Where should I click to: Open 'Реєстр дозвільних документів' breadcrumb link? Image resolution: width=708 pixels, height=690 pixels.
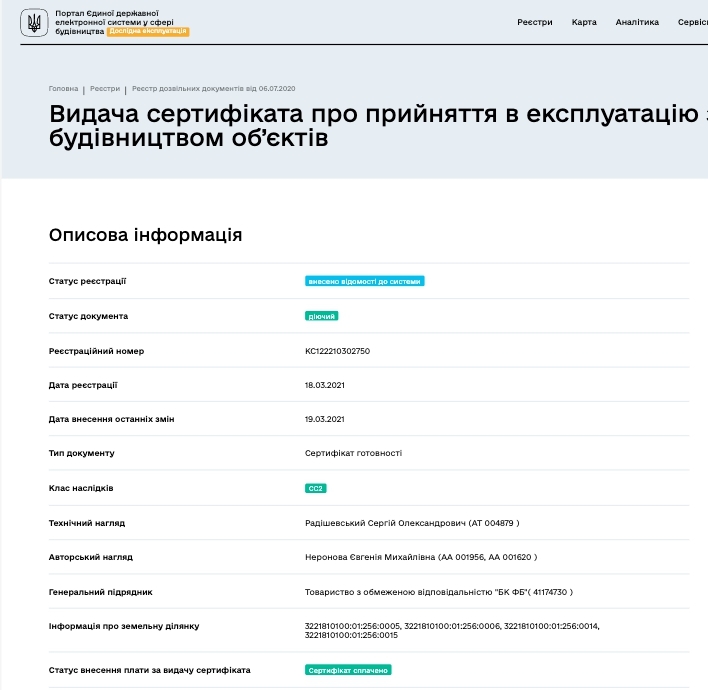214,89
